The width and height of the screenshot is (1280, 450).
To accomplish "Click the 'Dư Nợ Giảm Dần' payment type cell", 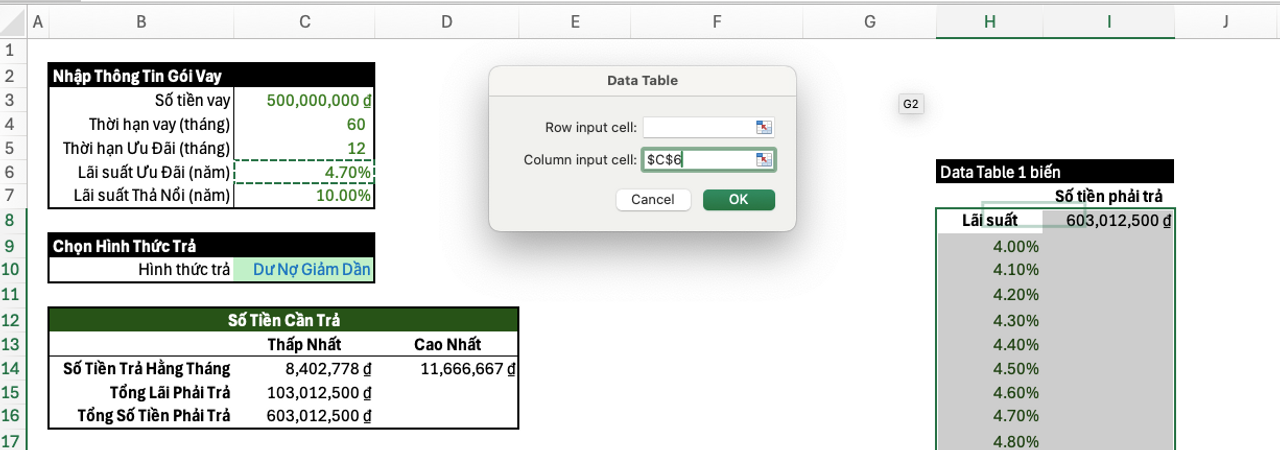I will tap(304, 270).
